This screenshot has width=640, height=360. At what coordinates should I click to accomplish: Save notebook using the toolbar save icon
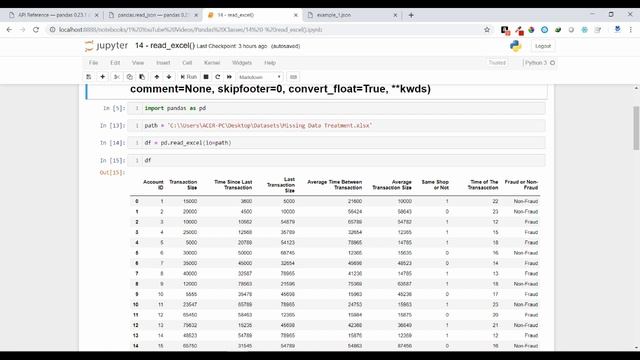tap(89, 77)
